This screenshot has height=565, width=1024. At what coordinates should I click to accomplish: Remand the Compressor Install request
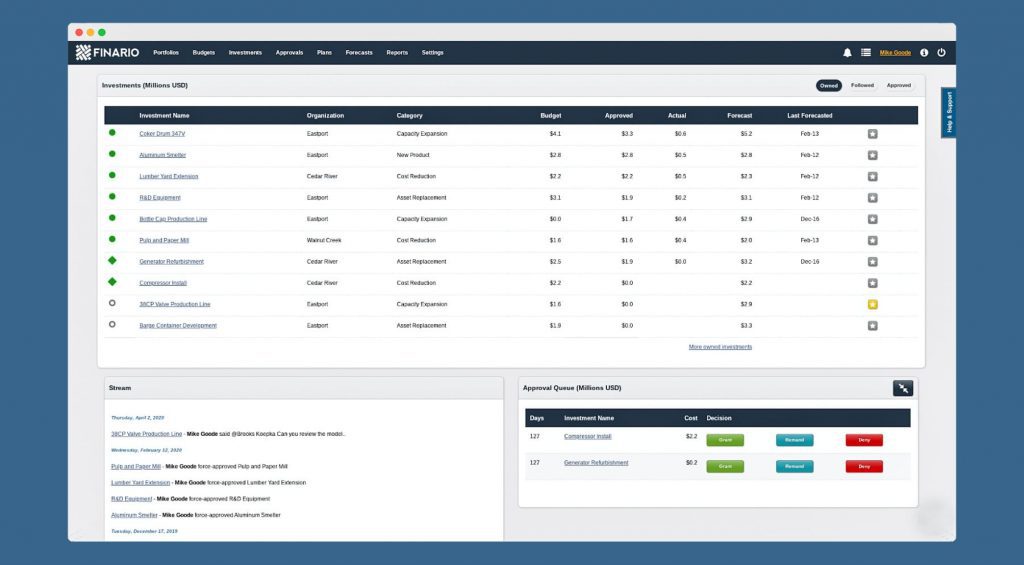(x=795, y=440)
